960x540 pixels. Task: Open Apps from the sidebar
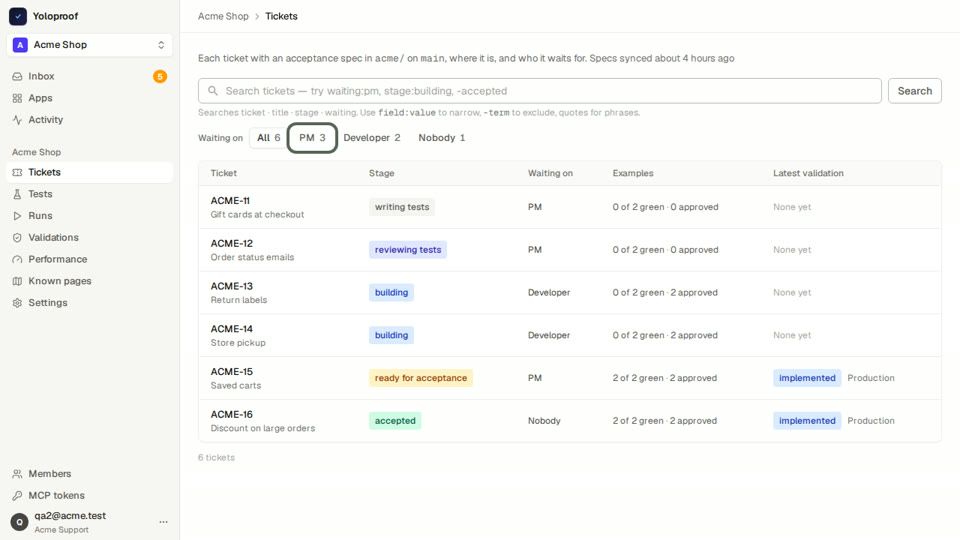(89, 98)
